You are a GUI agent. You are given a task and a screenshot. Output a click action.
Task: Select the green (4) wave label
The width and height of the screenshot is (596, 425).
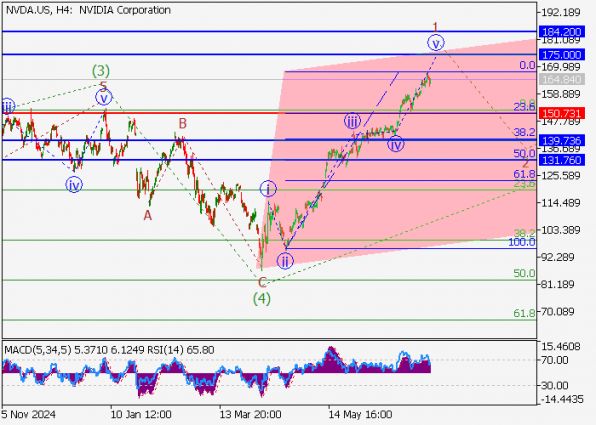coord(262,299)
